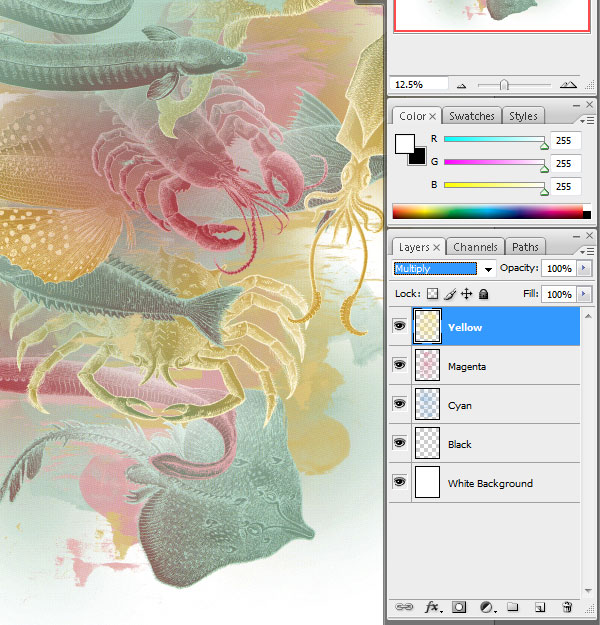
Task: Zoom in in Navigator panel
Action: [568, 85]
